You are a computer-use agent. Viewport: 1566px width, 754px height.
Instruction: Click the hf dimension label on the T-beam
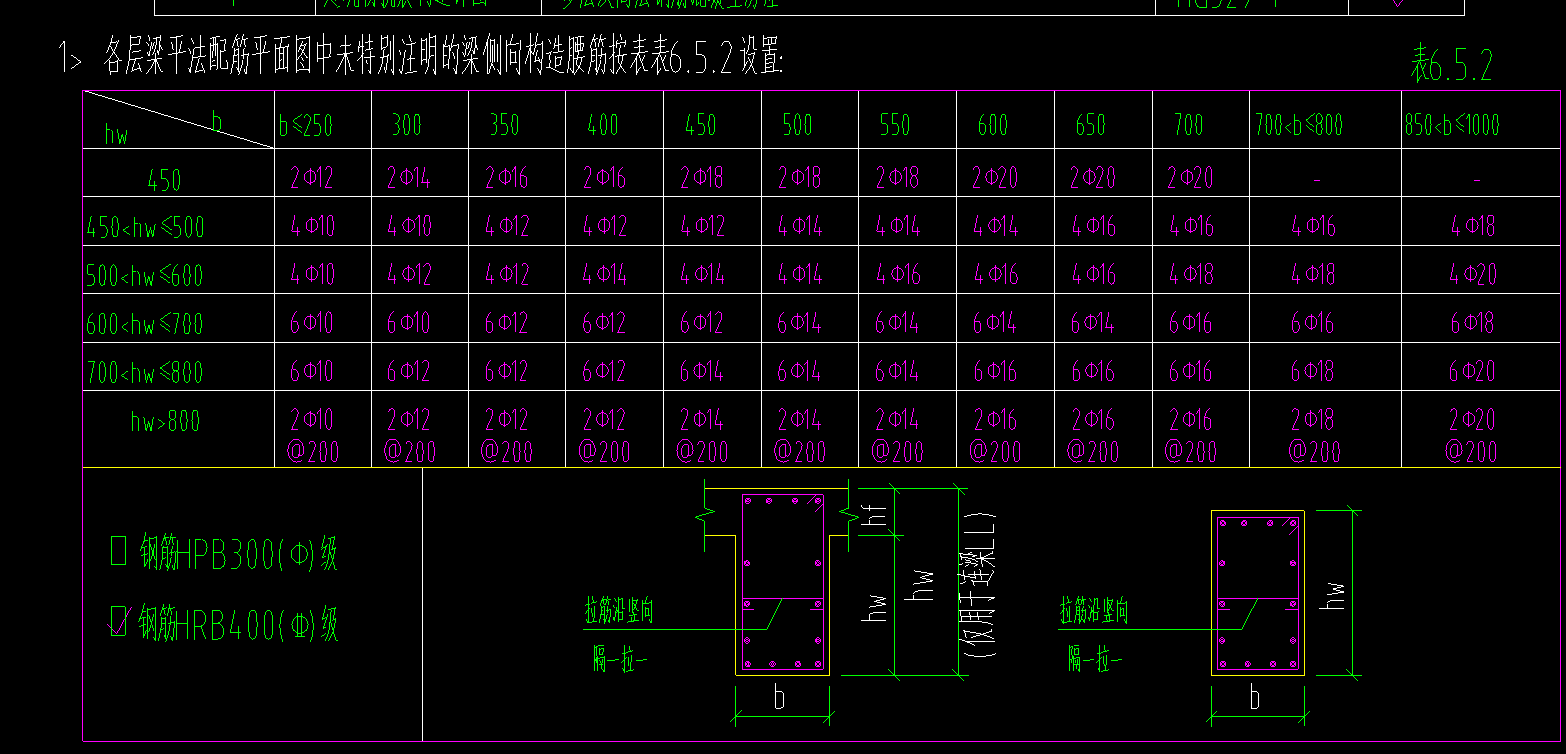874,516
